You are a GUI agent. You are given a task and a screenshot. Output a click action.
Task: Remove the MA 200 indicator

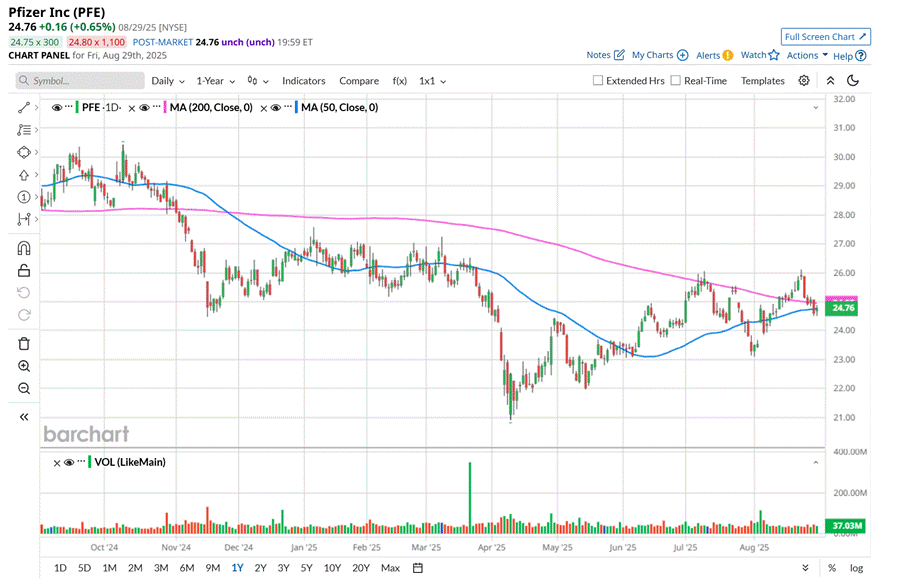pos(132,108)
